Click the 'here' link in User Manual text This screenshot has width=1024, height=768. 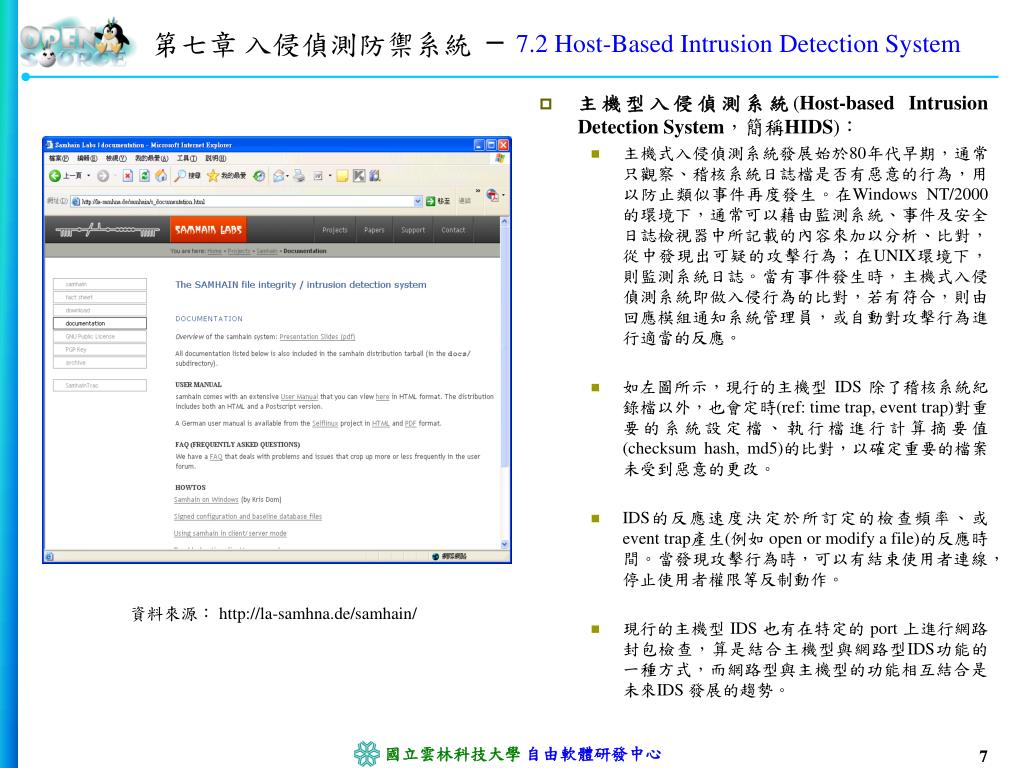[x=382, y=396]
